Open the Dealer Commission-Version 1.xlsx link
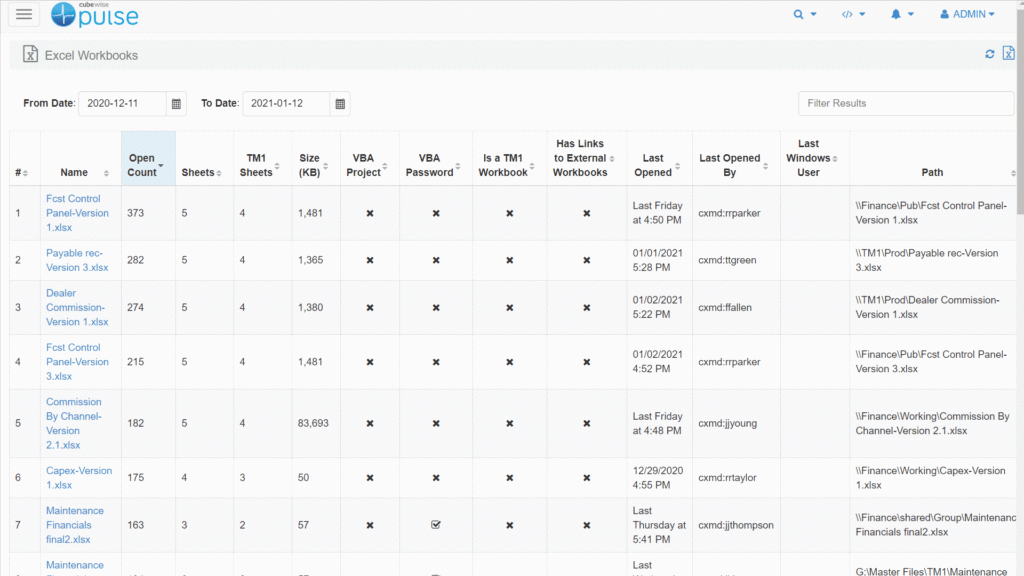The image size is (1024, 576). [x=76, y=308]
